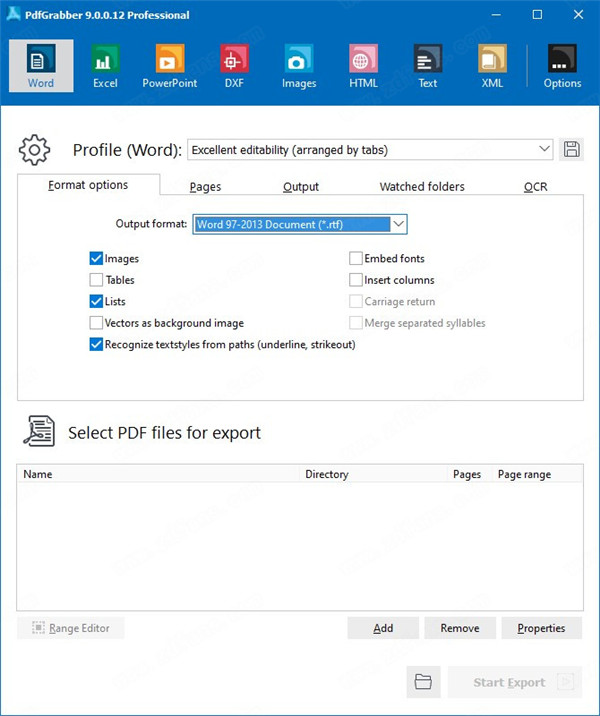Enable Vectors as background image
The image size is (600, 716).
coord(96,323)
